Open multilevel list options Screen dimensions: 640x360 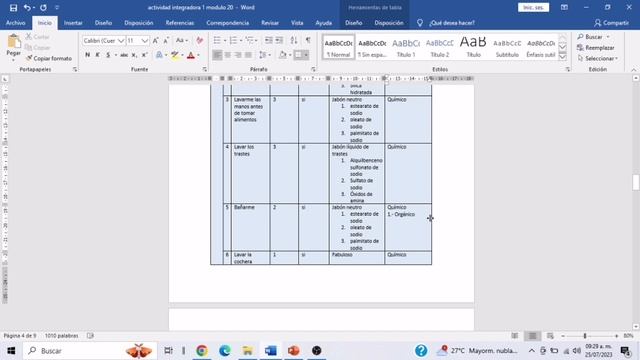(250, 40)
